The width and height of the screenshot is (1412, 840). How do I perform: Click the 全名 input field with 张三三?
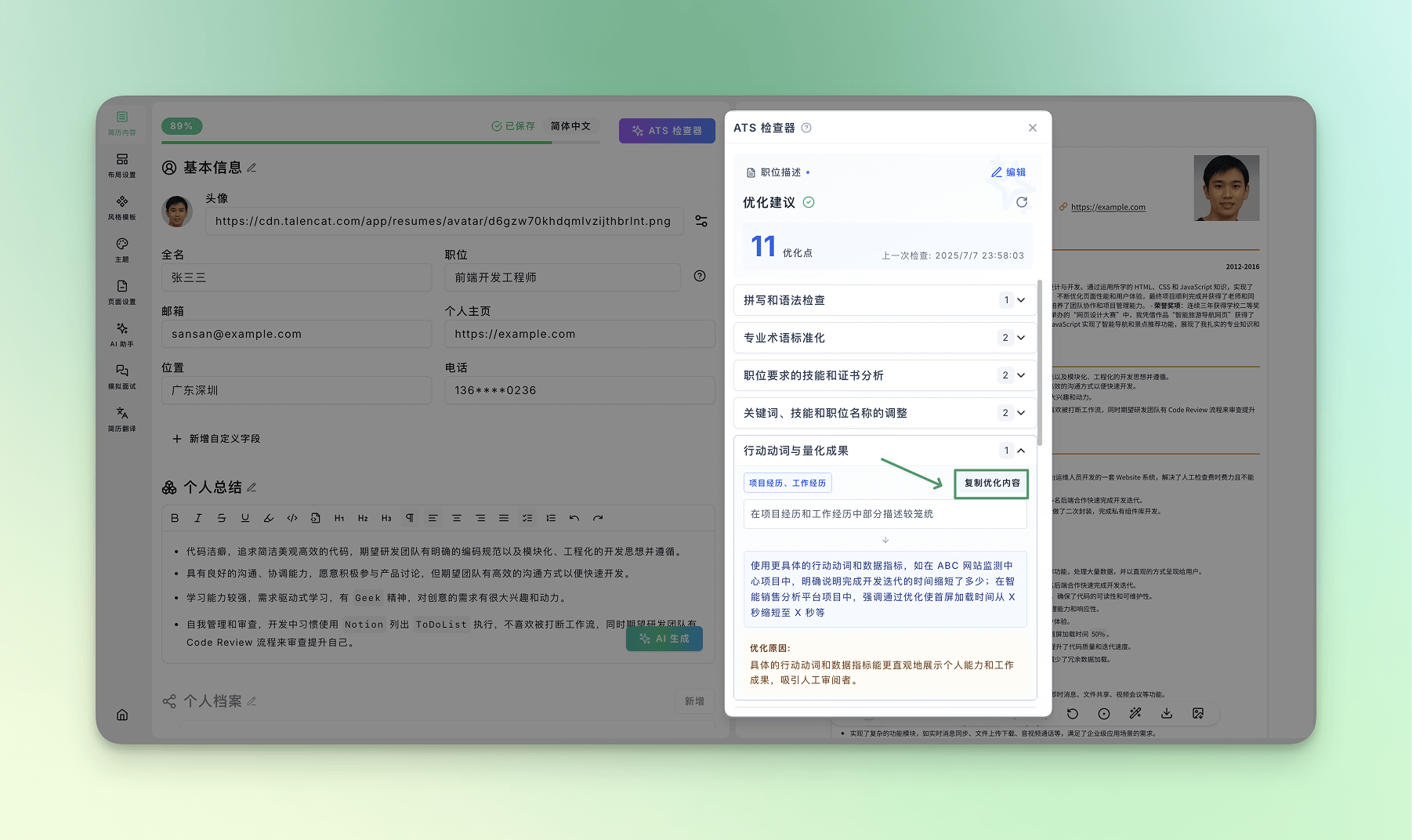click(296, 277)
